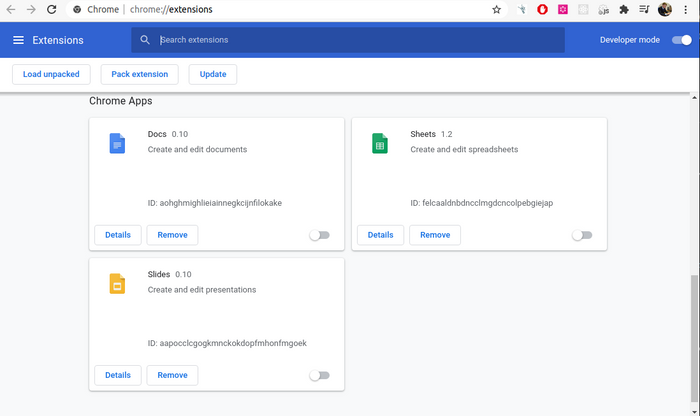Click the browser forward arrow
This screenshot has height=416, width=700.
click(x=31, y=9)
